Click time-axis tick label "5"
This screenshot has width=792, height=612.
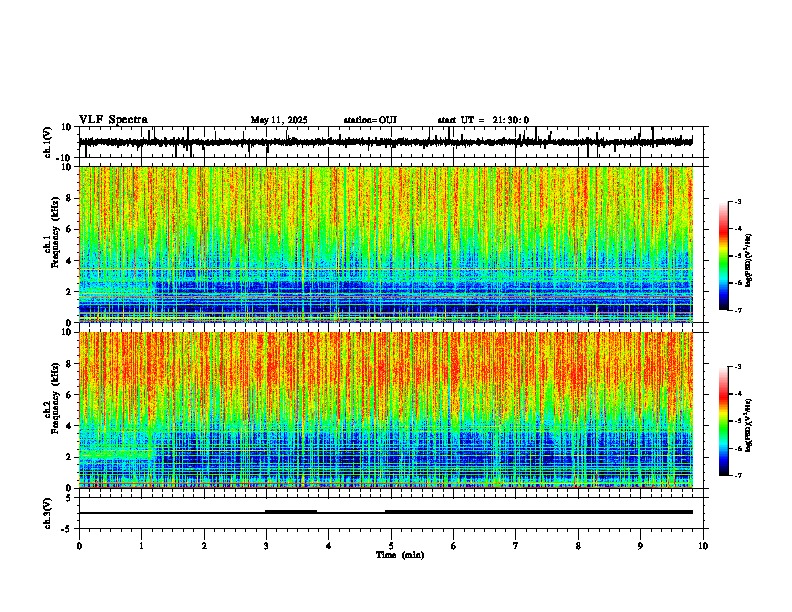[x=391, y=546]
